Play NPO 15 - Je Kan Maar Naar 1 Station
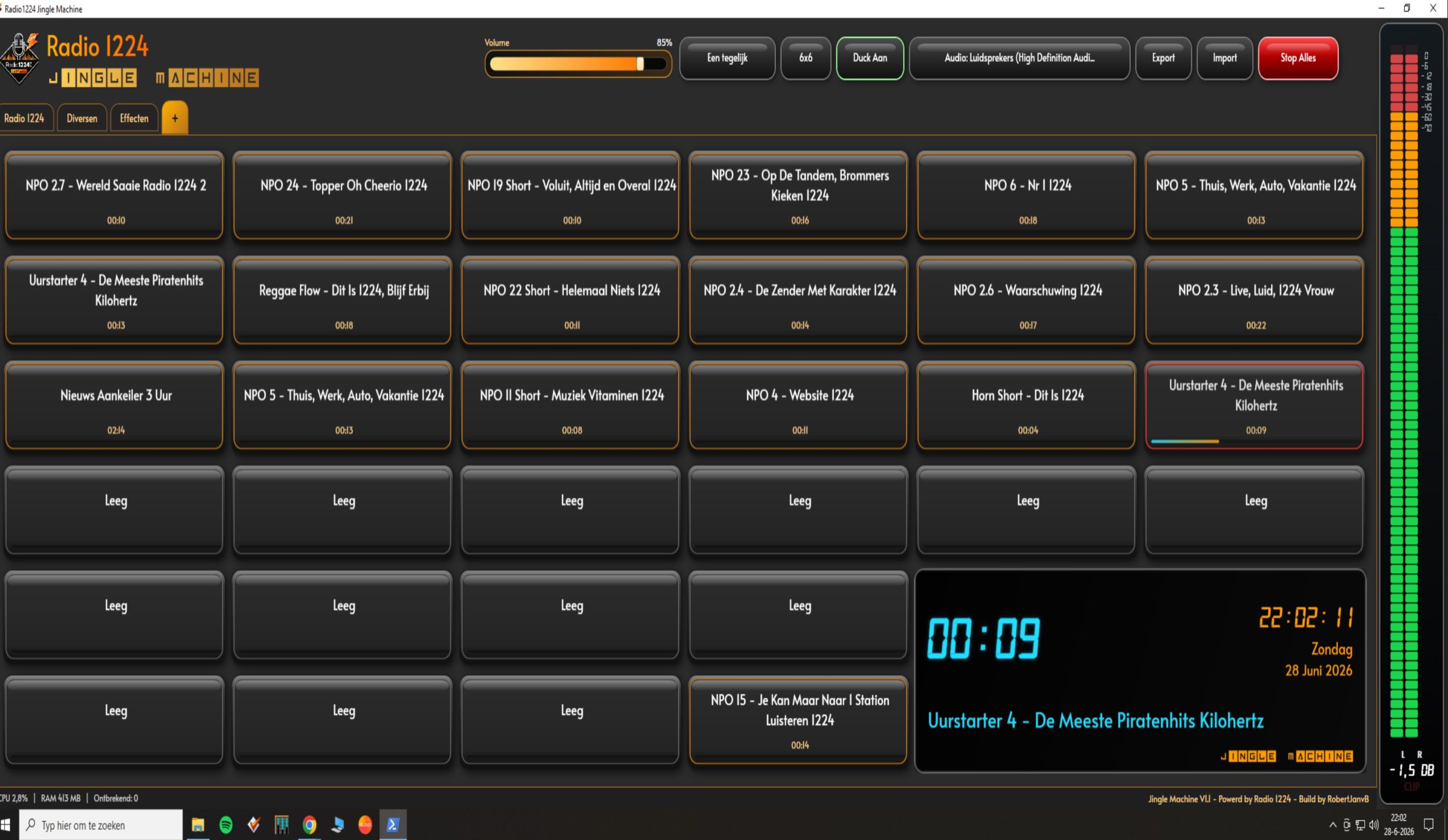Viewport: 1448px width, 840px height. click(x=799, y=721)
